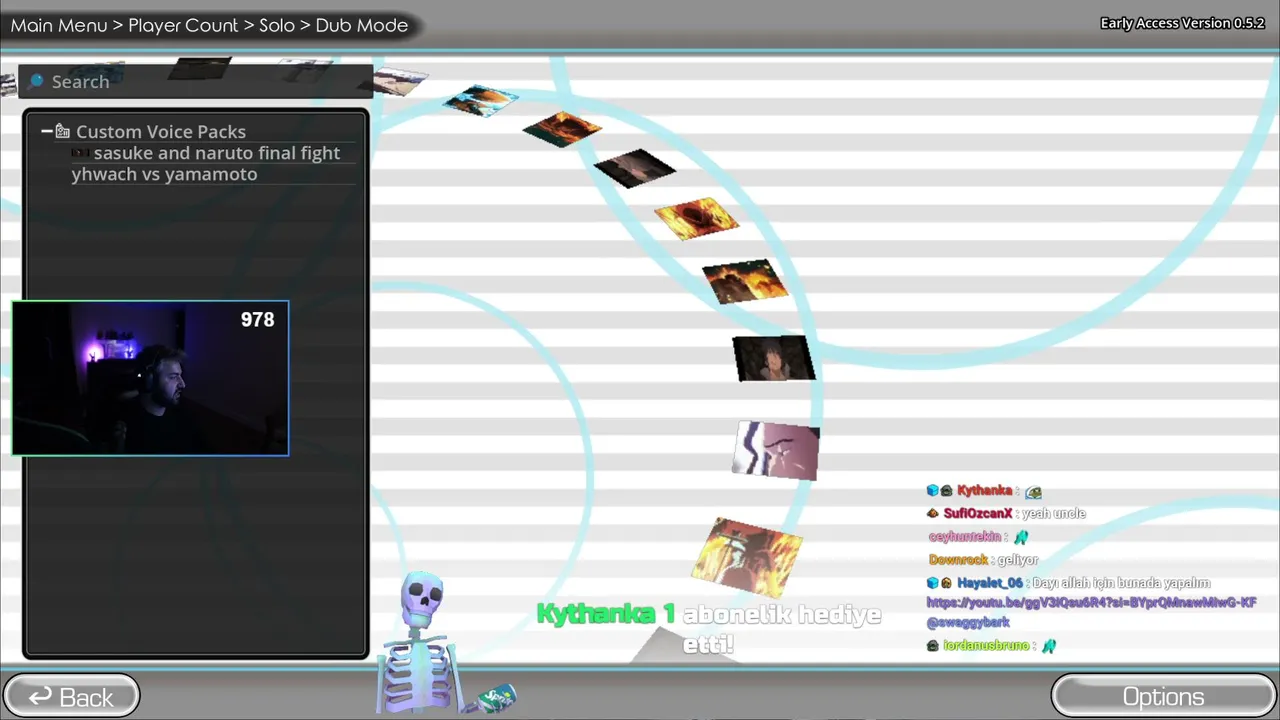Go to Main Menu in the breadcrumb
This screenshot has height=720, width=1280.
click(59, 25)
